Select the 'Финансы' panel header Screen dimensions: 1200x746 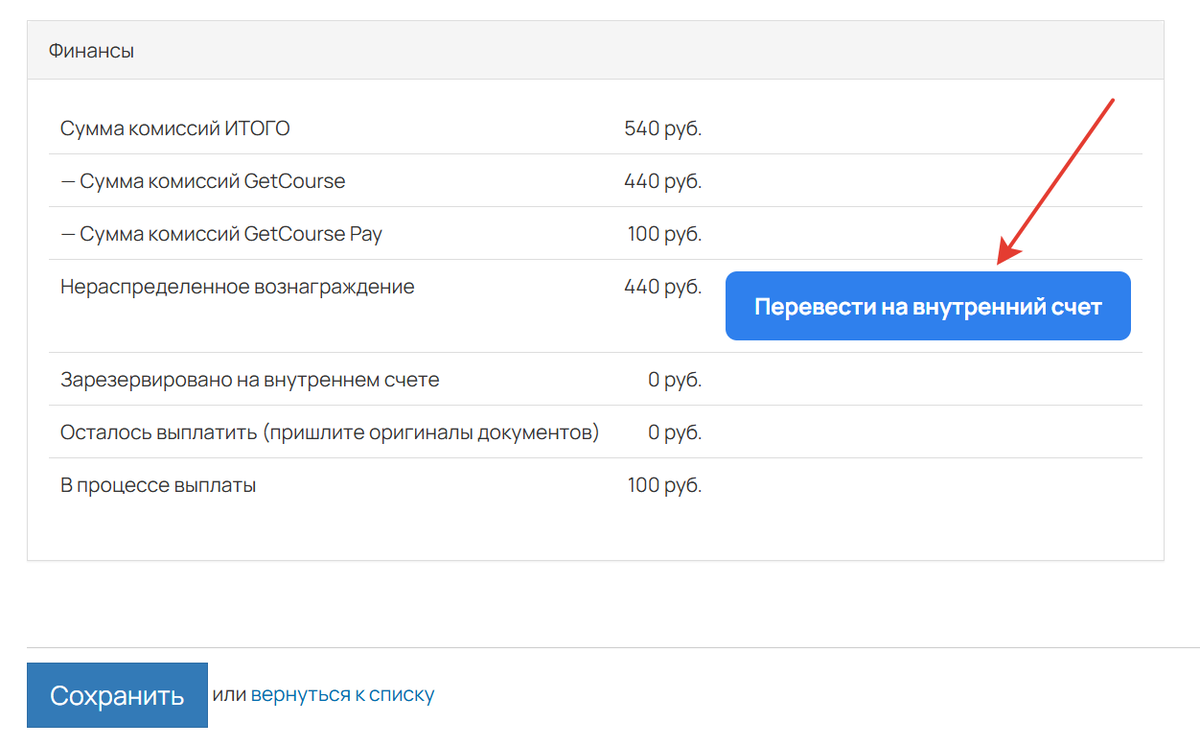coord(596,50)
